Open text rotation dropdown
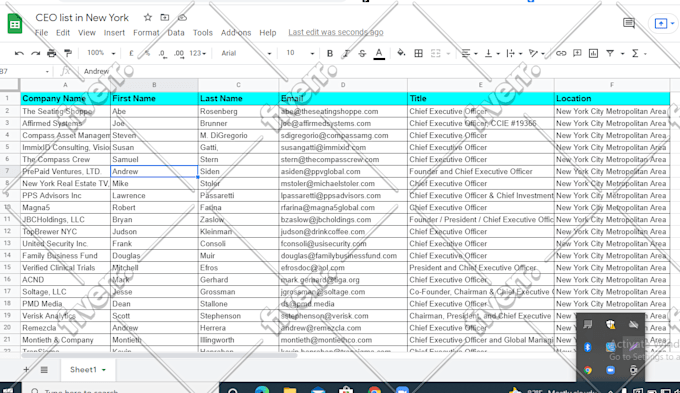This screenshot has height=393, width=680. pyautogui.click(x=537, y=53)
